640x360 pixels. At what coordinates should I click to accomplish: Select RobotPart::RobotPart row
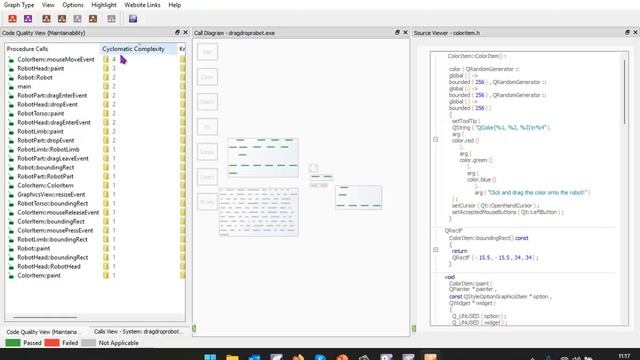[95, 176]
